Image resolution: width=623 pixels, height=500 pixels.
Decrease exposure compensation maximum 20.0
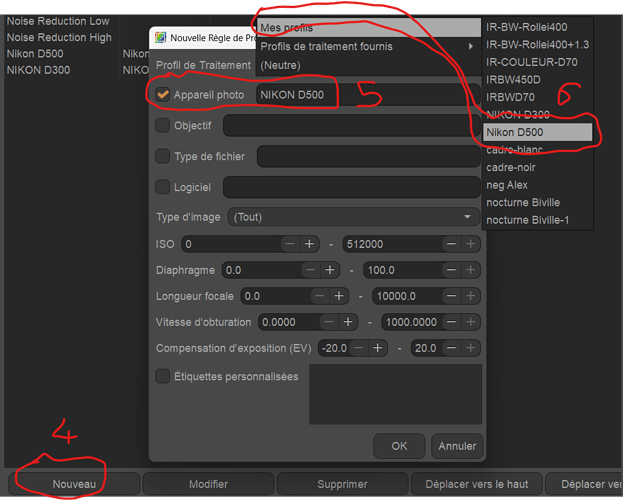pos(451,348)
